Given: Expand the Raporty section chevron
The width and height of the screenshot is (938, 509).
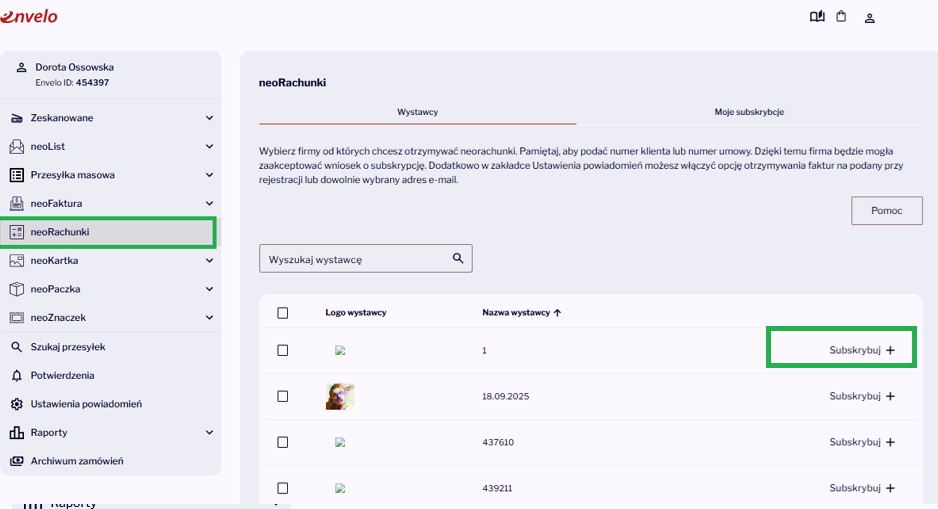Looking at the screenshot, I should click(209, 432).
